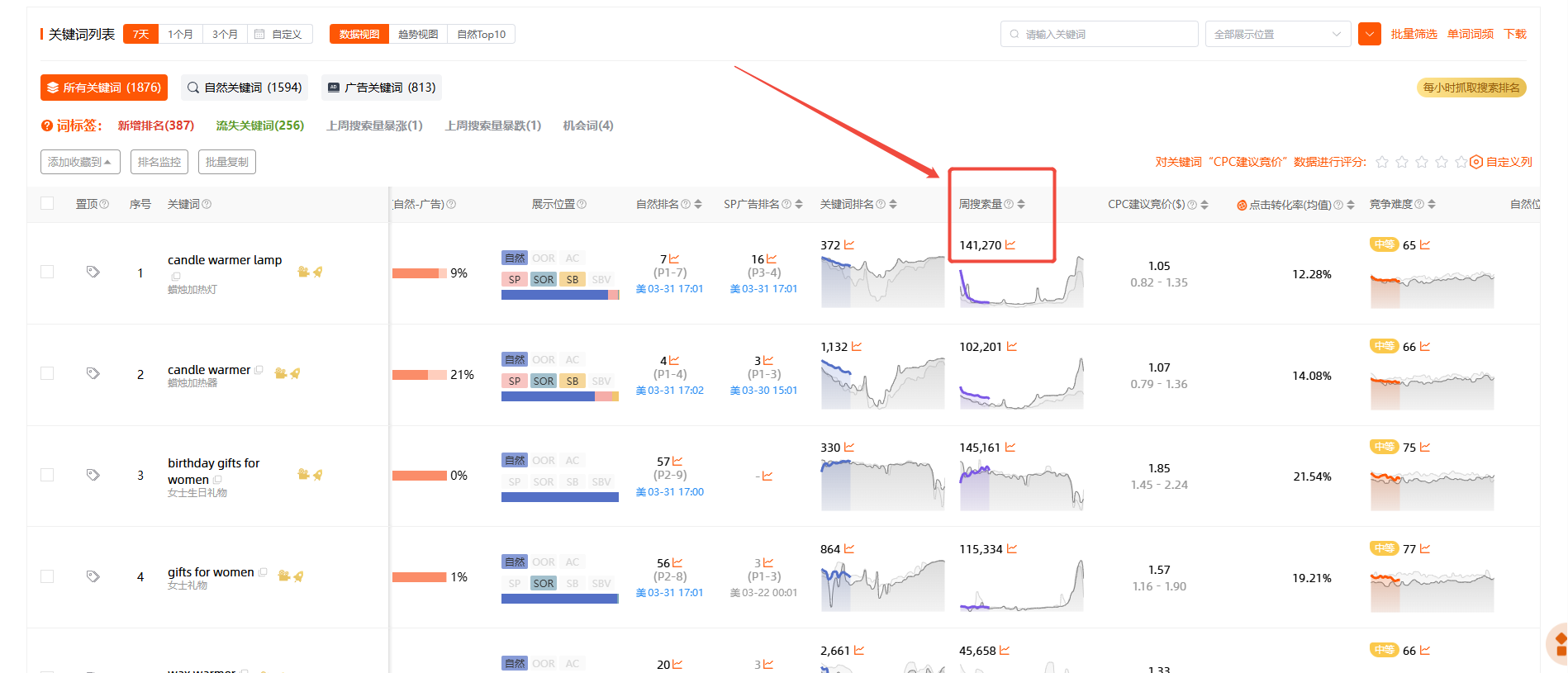
Task: Tick the select-all checkbox in table header
Action: (47, 203)
